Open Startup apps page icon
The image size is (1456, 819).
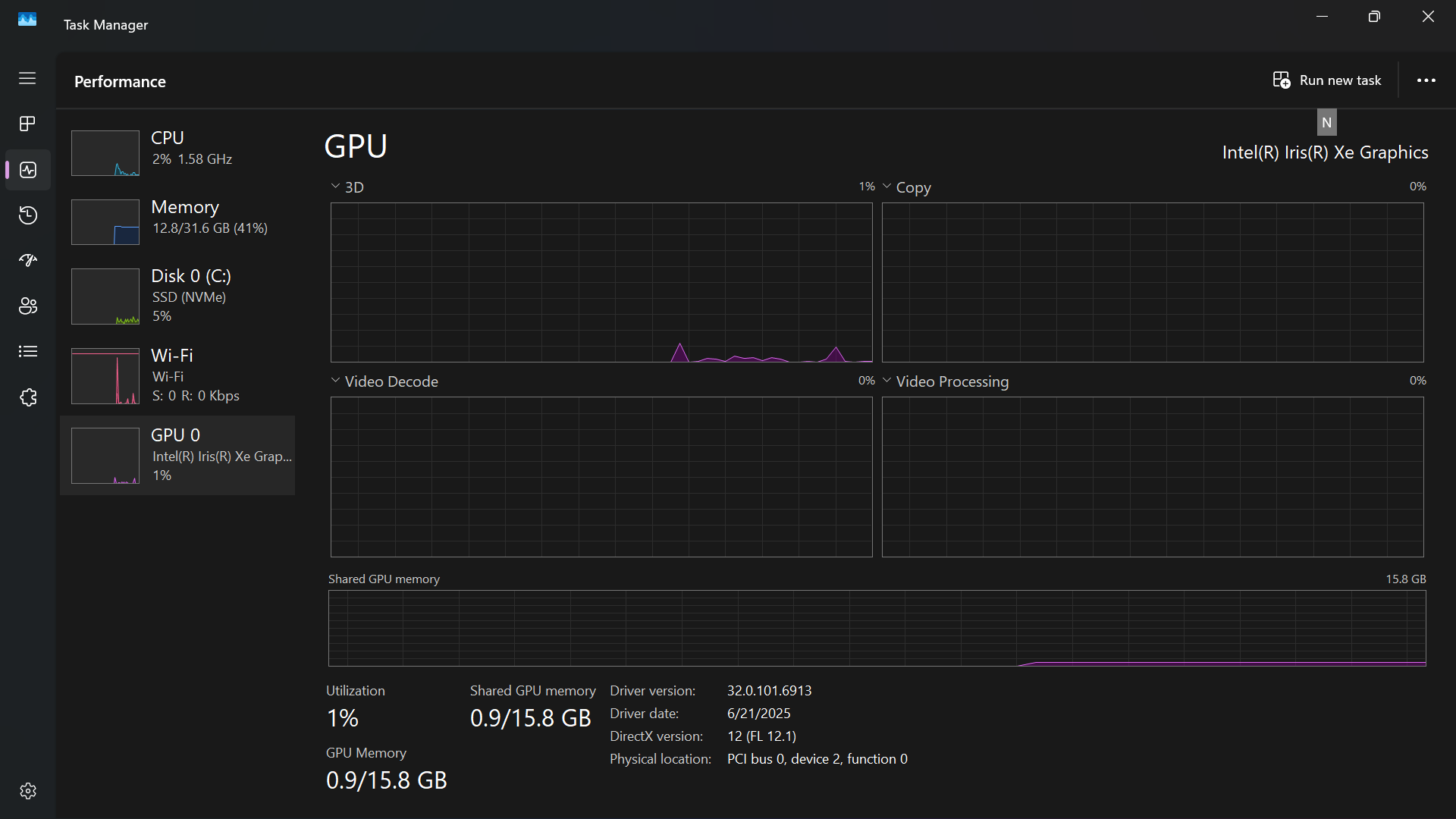pos(27,261)
